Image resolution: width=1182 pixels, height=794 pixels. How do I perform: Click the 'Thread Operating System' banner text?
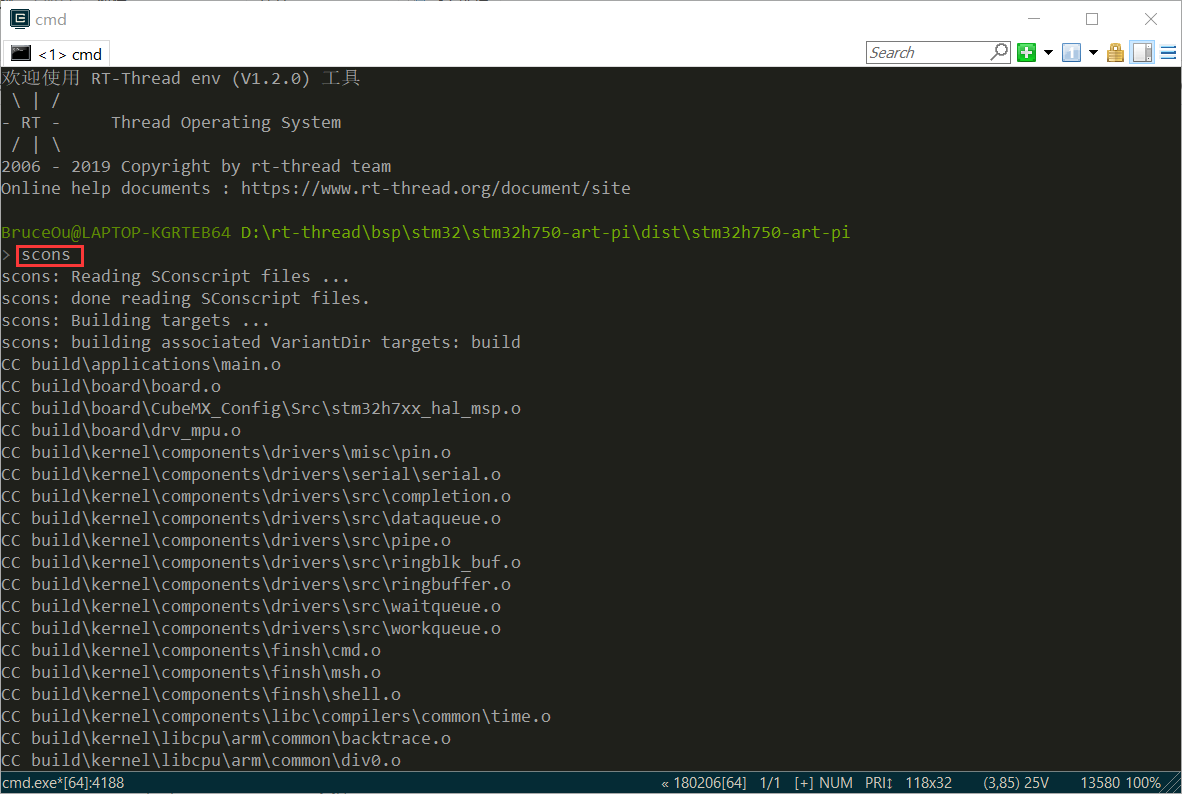[226, 123]
